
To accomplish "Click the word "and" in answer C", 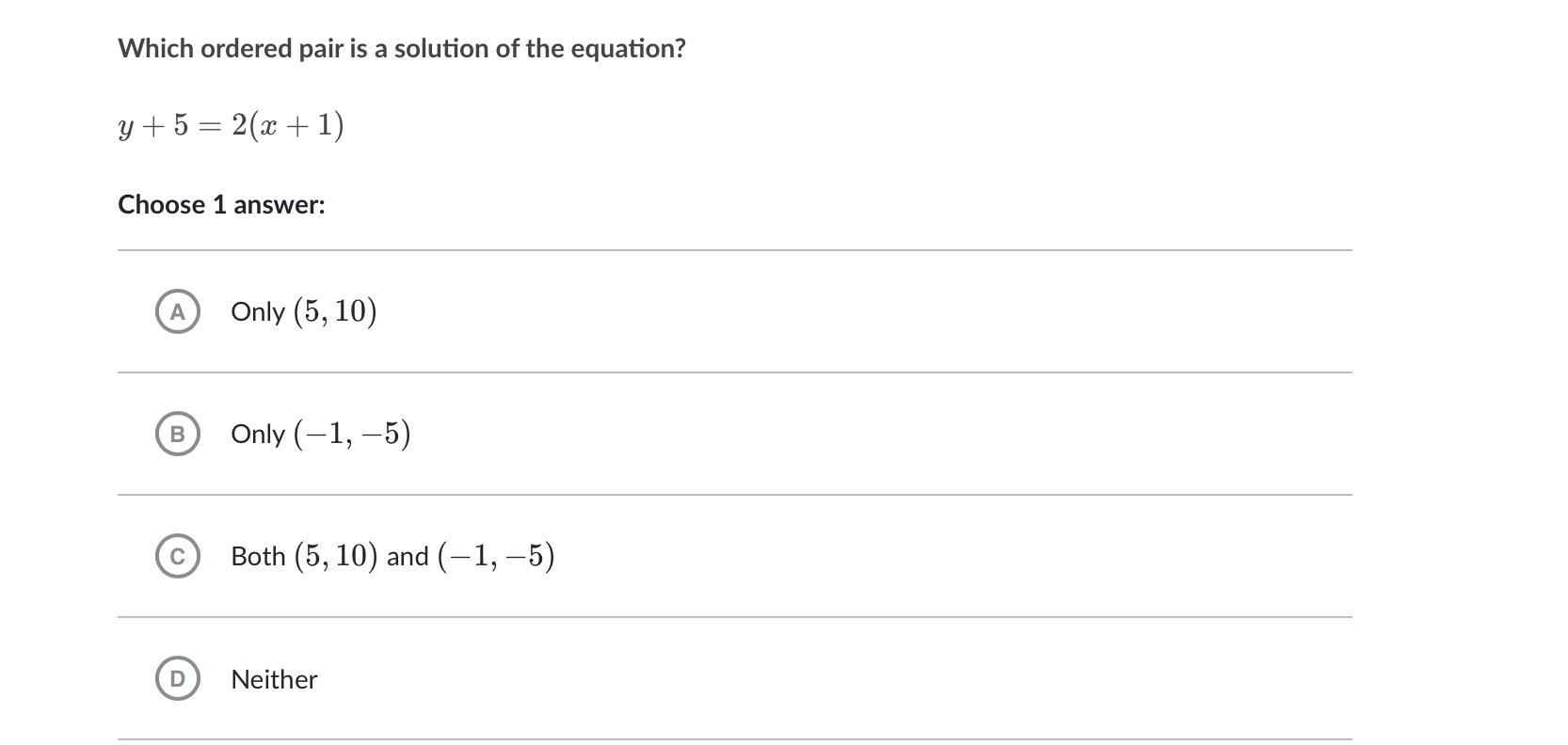I will coord(408,557).
